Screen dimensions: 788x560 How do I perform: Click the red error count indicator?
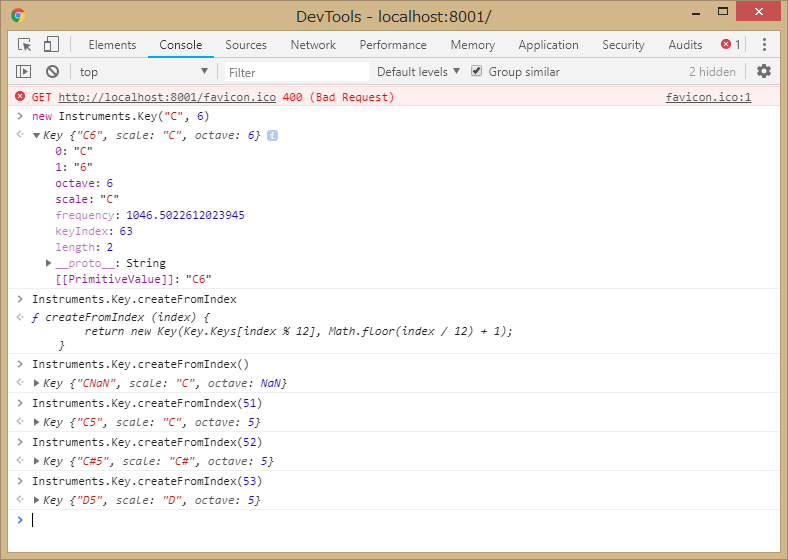pyautogui.click(x=731, y=45)
